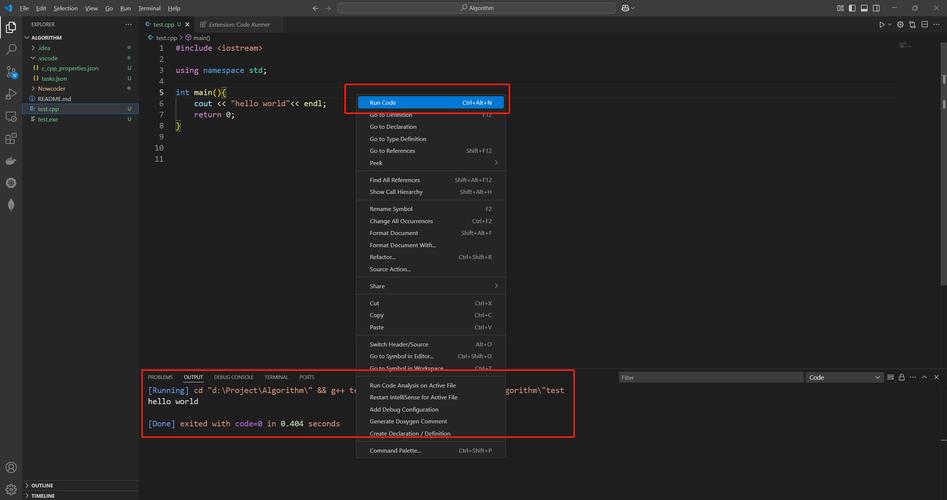This screenshot has height=500, width=947.
Task: Open editor More Actions ellipsis
Action: [937, 25]
